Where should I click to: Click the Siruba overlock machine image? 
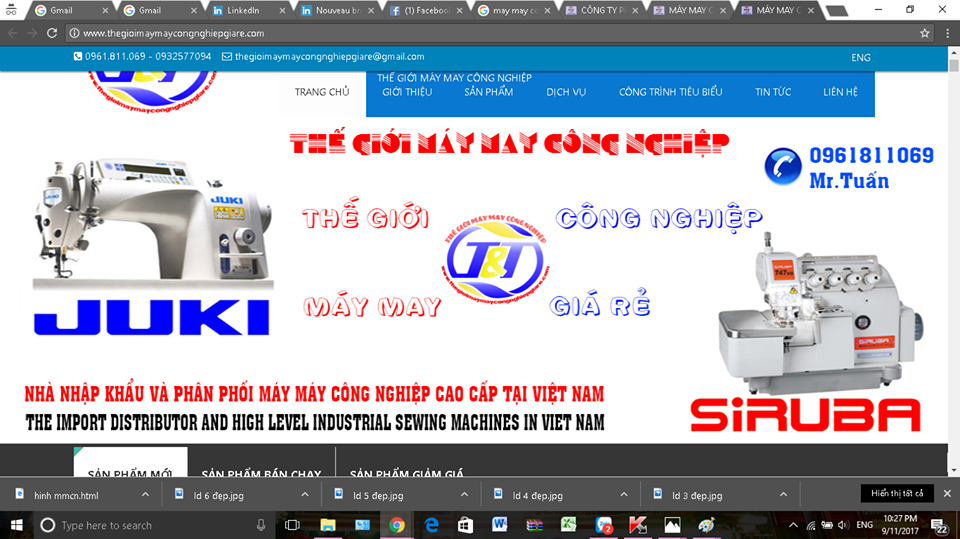click(819, 314)
